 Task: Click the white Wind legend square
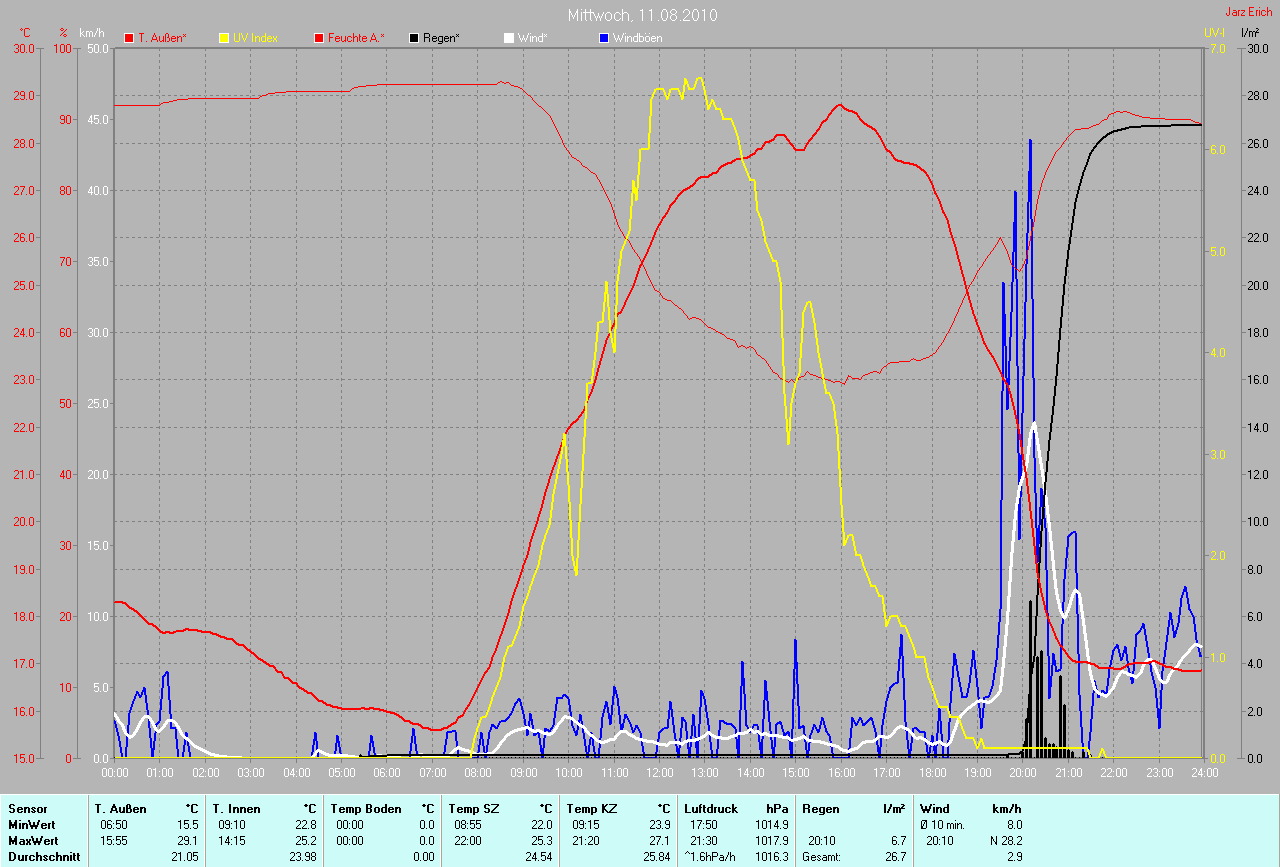(x=509, y=38)
